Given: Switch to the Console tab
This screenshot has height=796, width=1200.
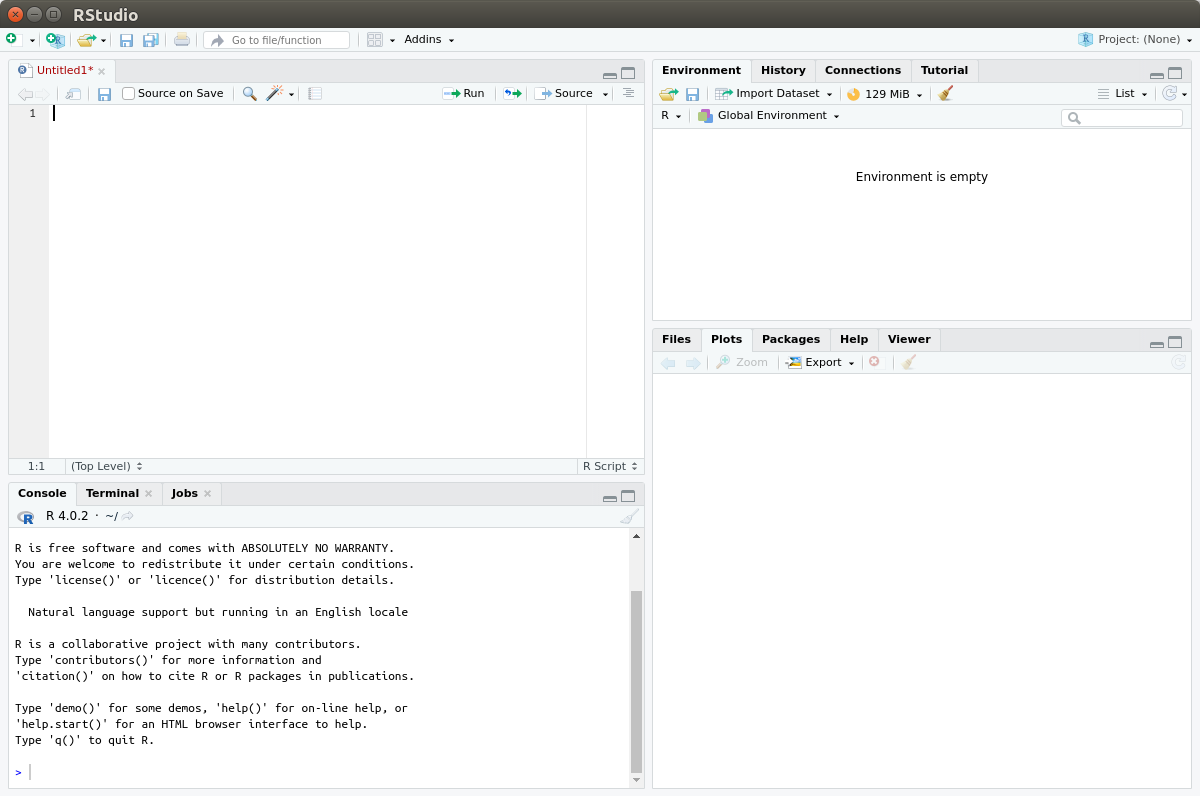Looking at the screenshot, I should tap(42, 494).
